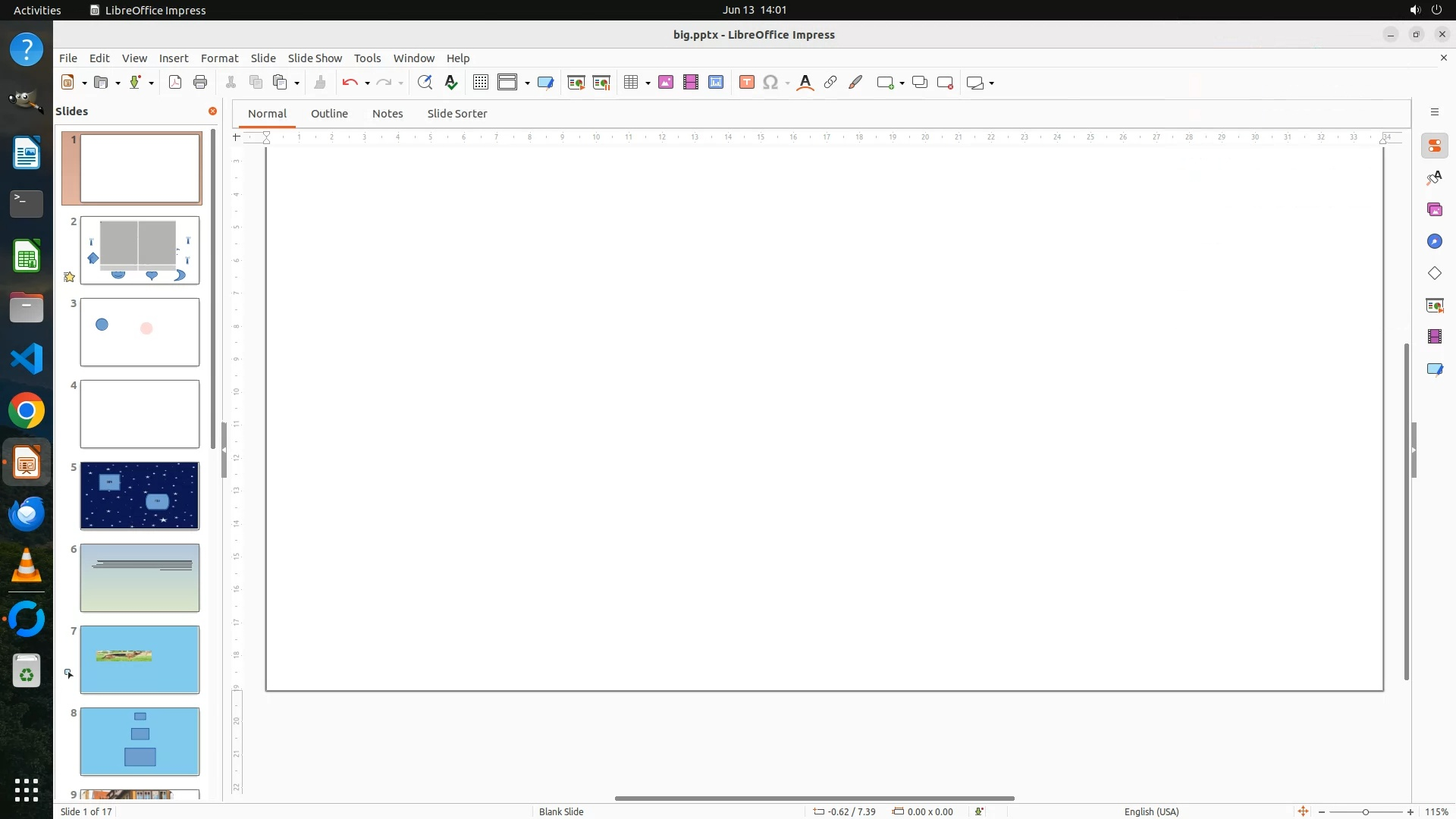The width and height of the screenshot is (1456, 819).
Task: Click the Print icon in toolbar
Action: (x=200, y=83)
